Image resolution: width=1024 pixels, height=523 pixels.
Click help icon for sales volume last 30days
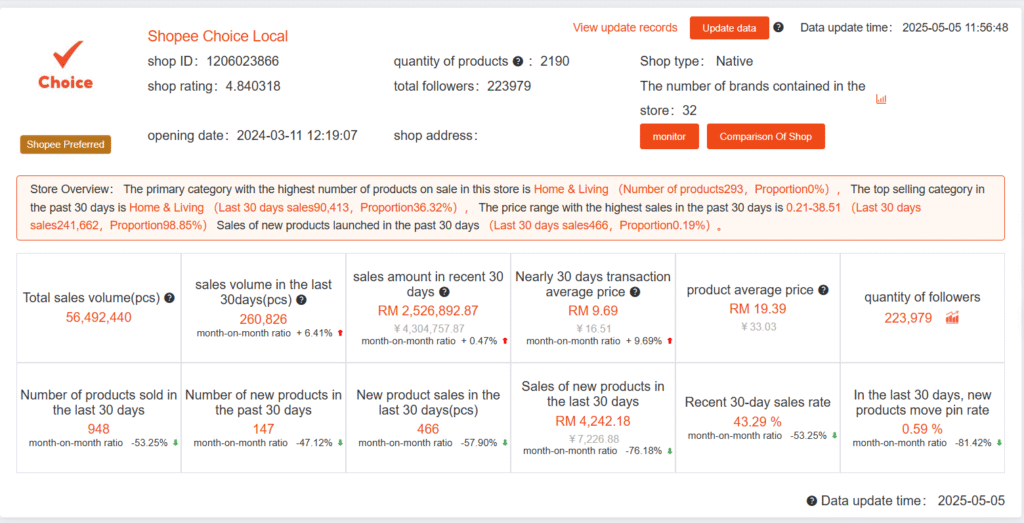(x=301, y=300)
